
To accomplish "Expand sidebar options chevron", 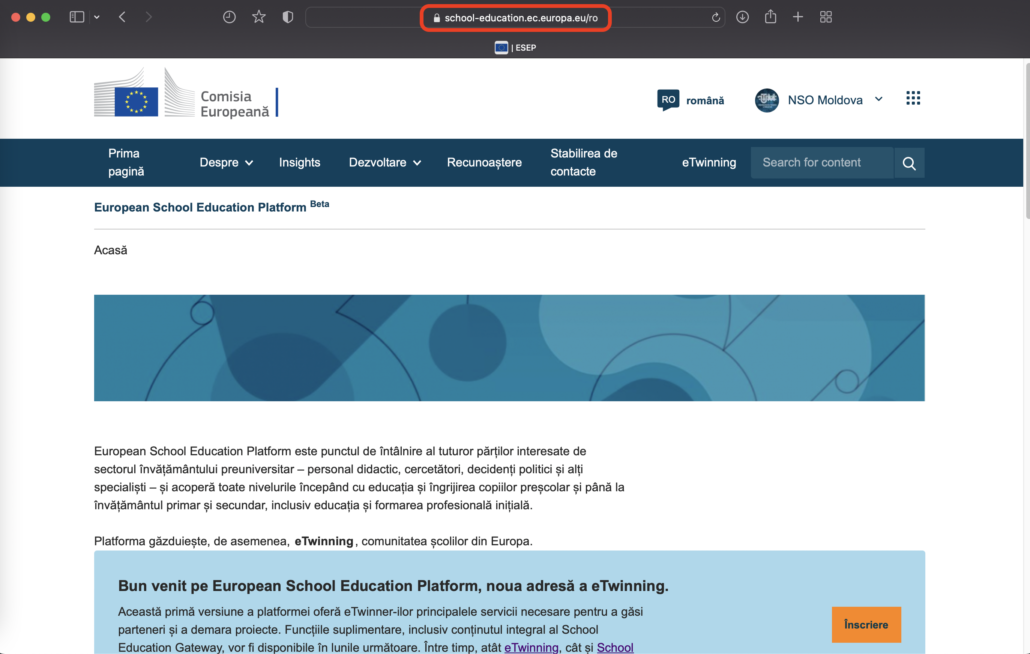I will (97, 17).
